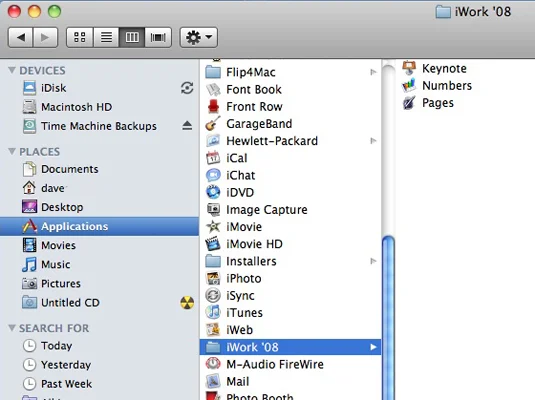The width and height of the screenshot is (535, 400).
Task: Switch to Cover Flow view
Action: click(158, 37)
